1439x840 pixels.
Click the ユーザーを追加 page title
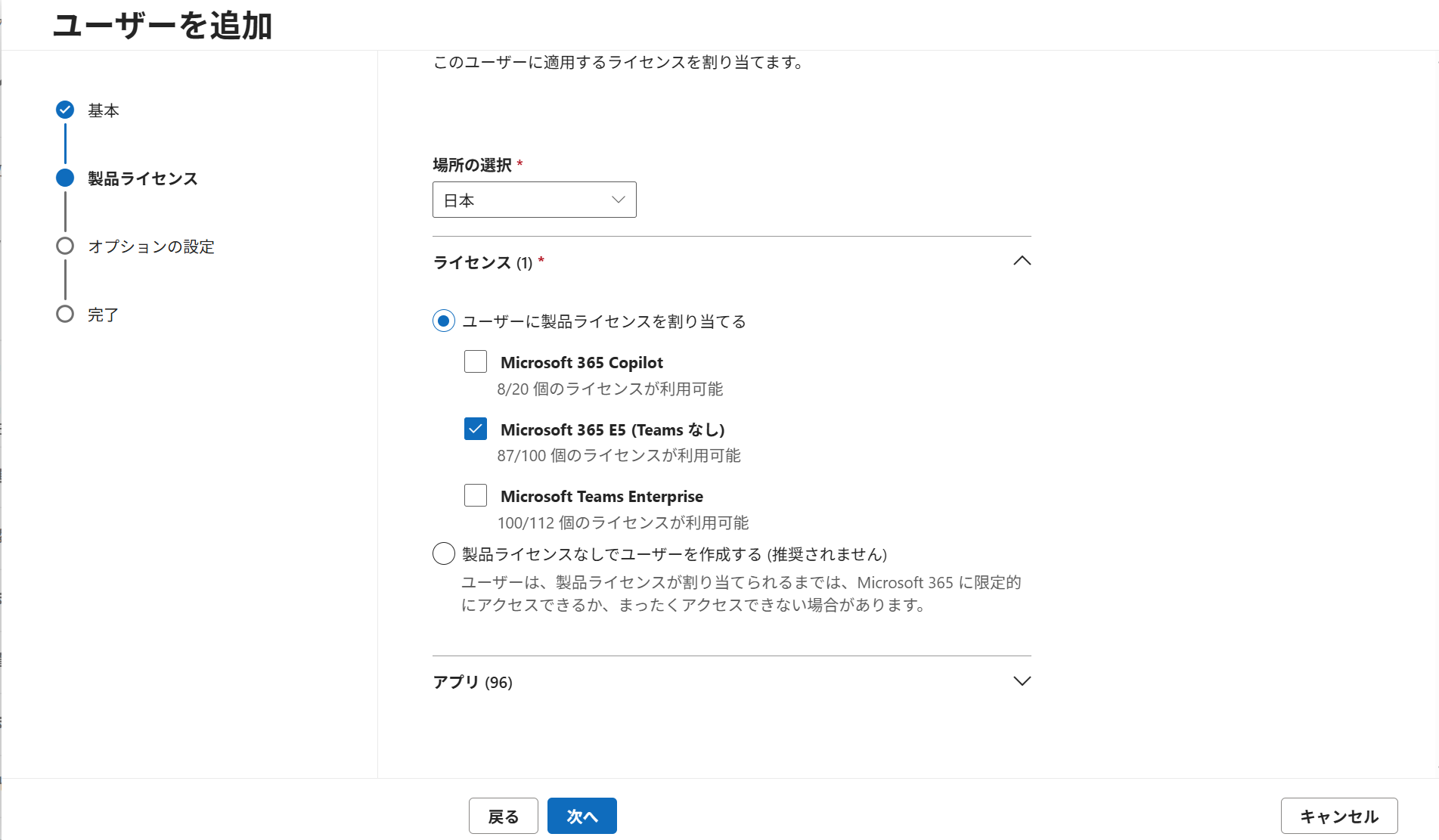pos(163,26)
